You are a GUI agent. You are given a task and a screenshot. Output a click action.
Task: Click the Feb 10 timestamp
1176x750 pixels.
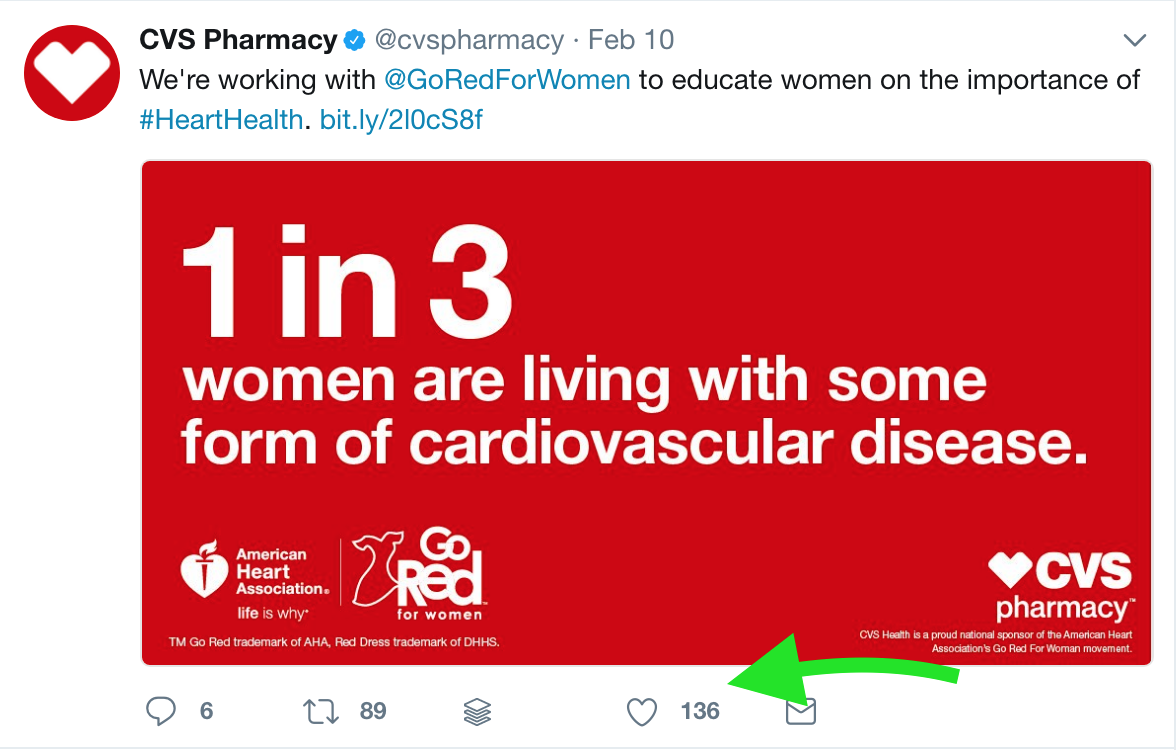click(631, 40)
